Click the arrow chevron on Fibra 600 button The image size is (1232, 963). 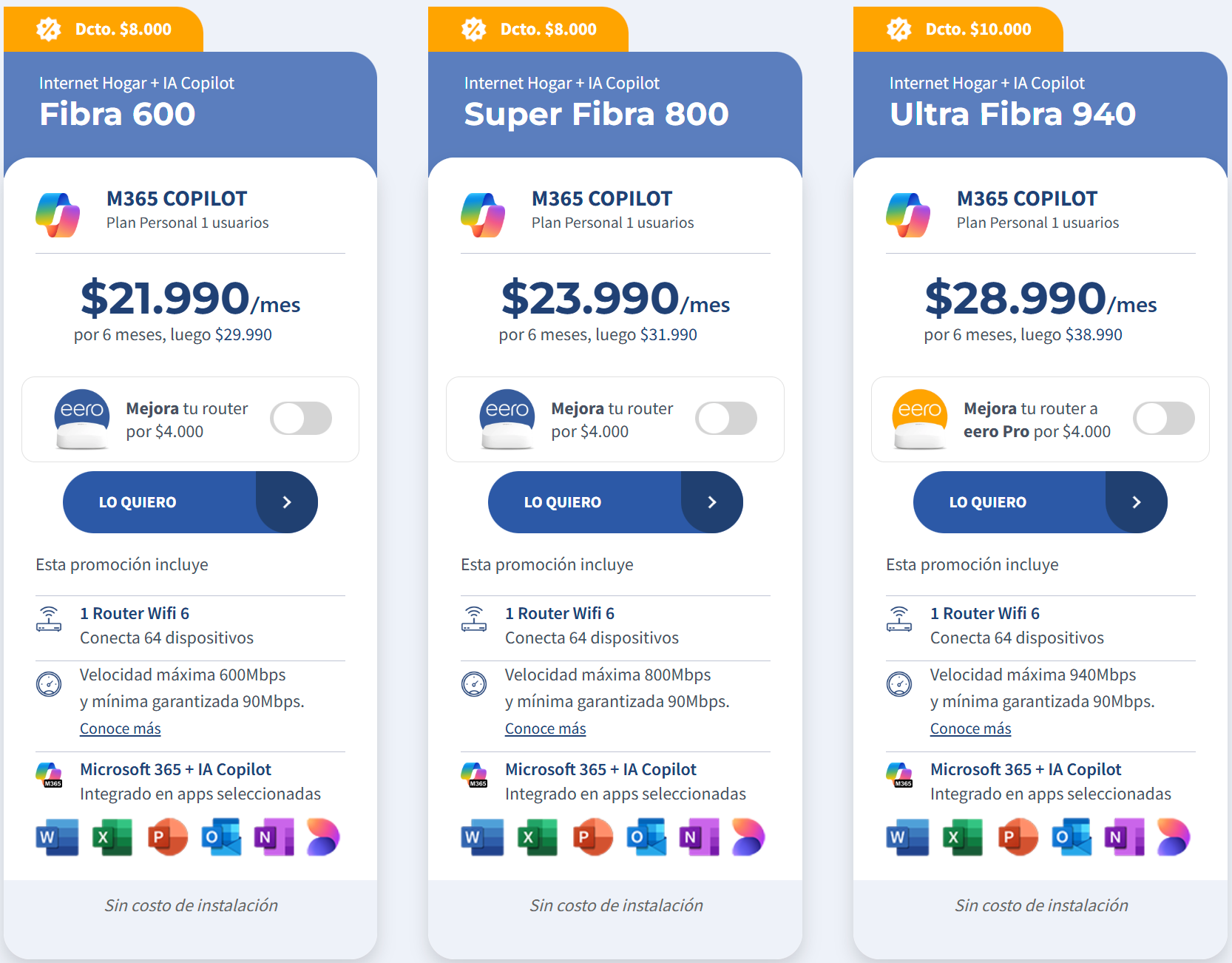287,502
